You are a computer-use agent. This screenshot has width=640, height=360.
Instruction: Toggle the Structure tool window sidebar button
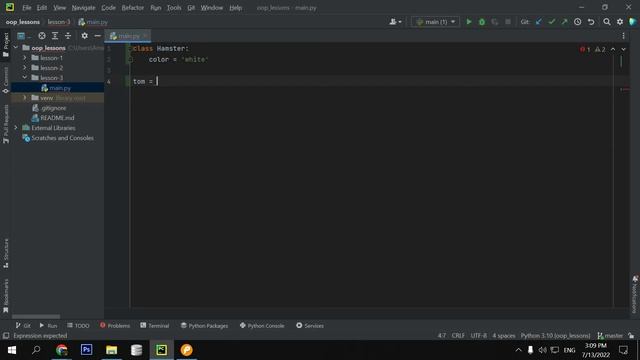6,253
